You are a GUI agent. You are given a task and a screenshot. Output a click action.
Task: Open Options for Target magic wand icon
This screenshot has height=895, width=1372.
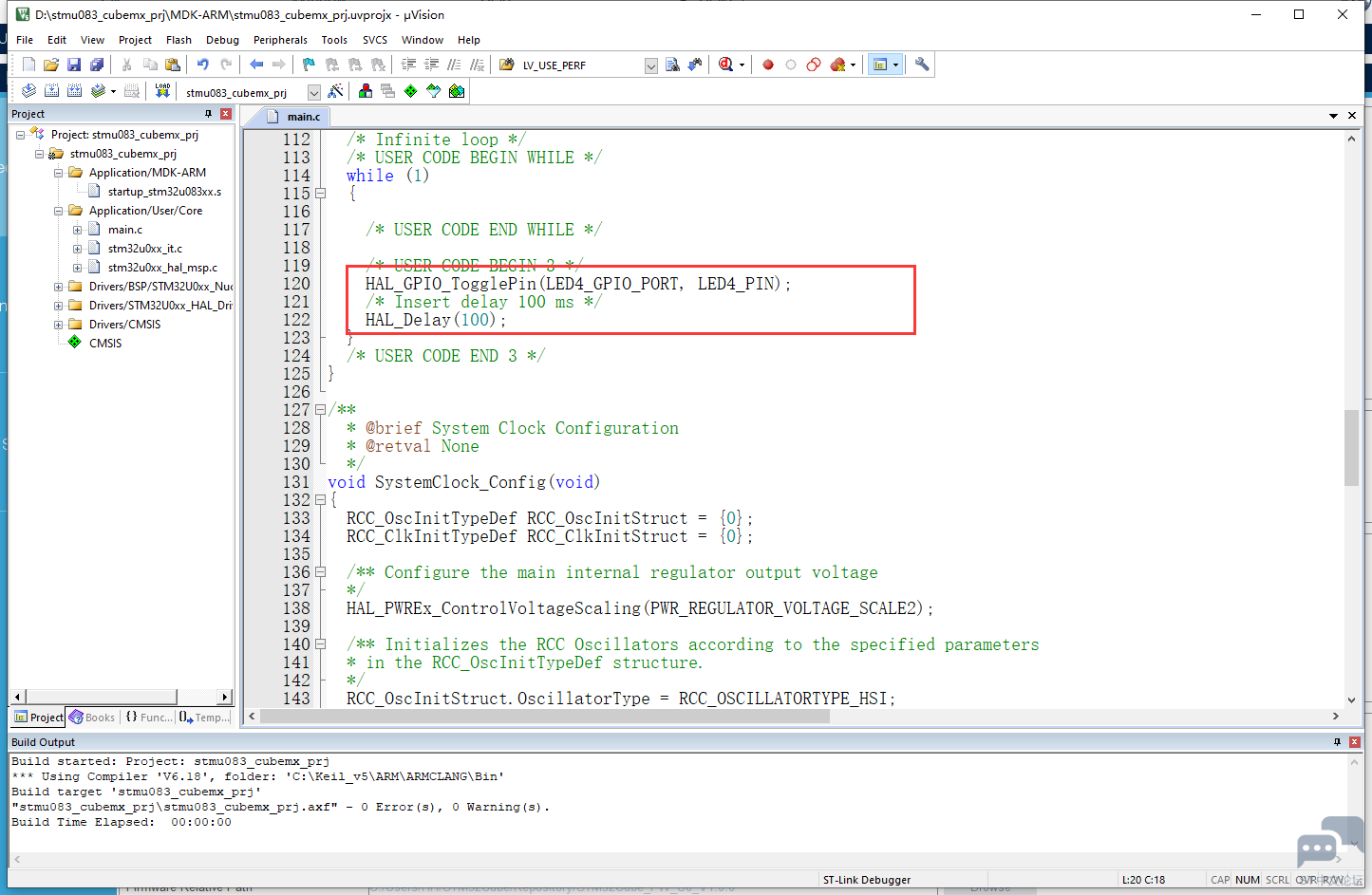click(x=335, y=91)
